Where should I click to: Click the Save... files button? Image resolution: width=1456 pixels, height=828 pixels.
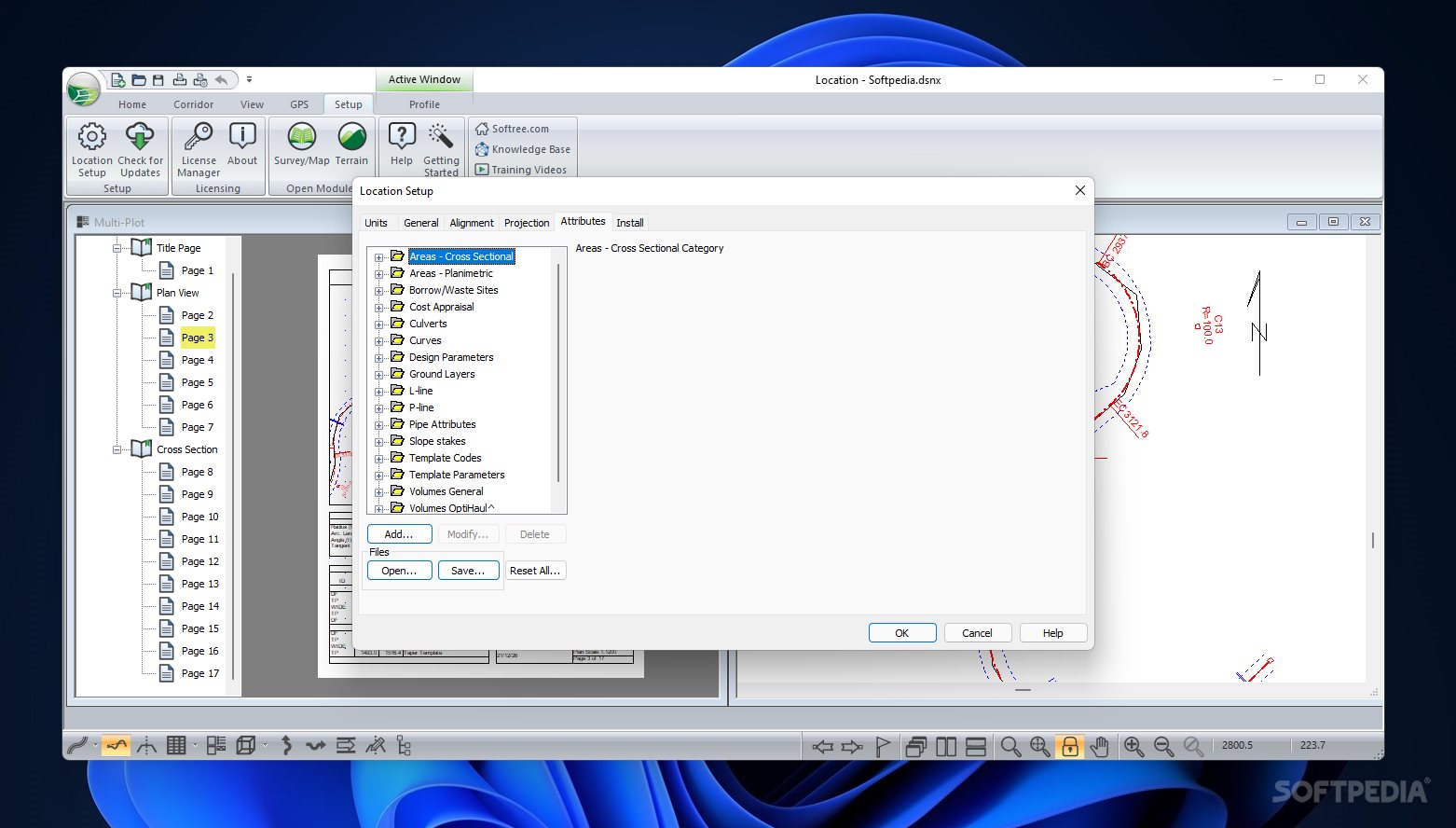(x=468, y=571)
